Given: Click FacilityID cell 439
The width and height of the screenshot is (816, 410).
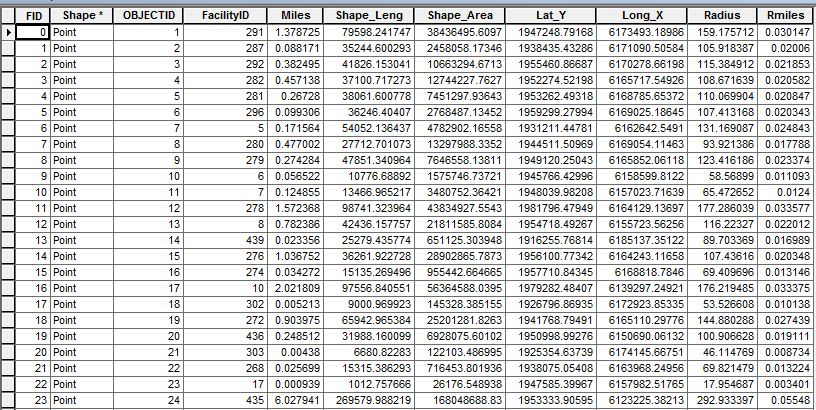Looking at the screenshot, I should [225, 240].
